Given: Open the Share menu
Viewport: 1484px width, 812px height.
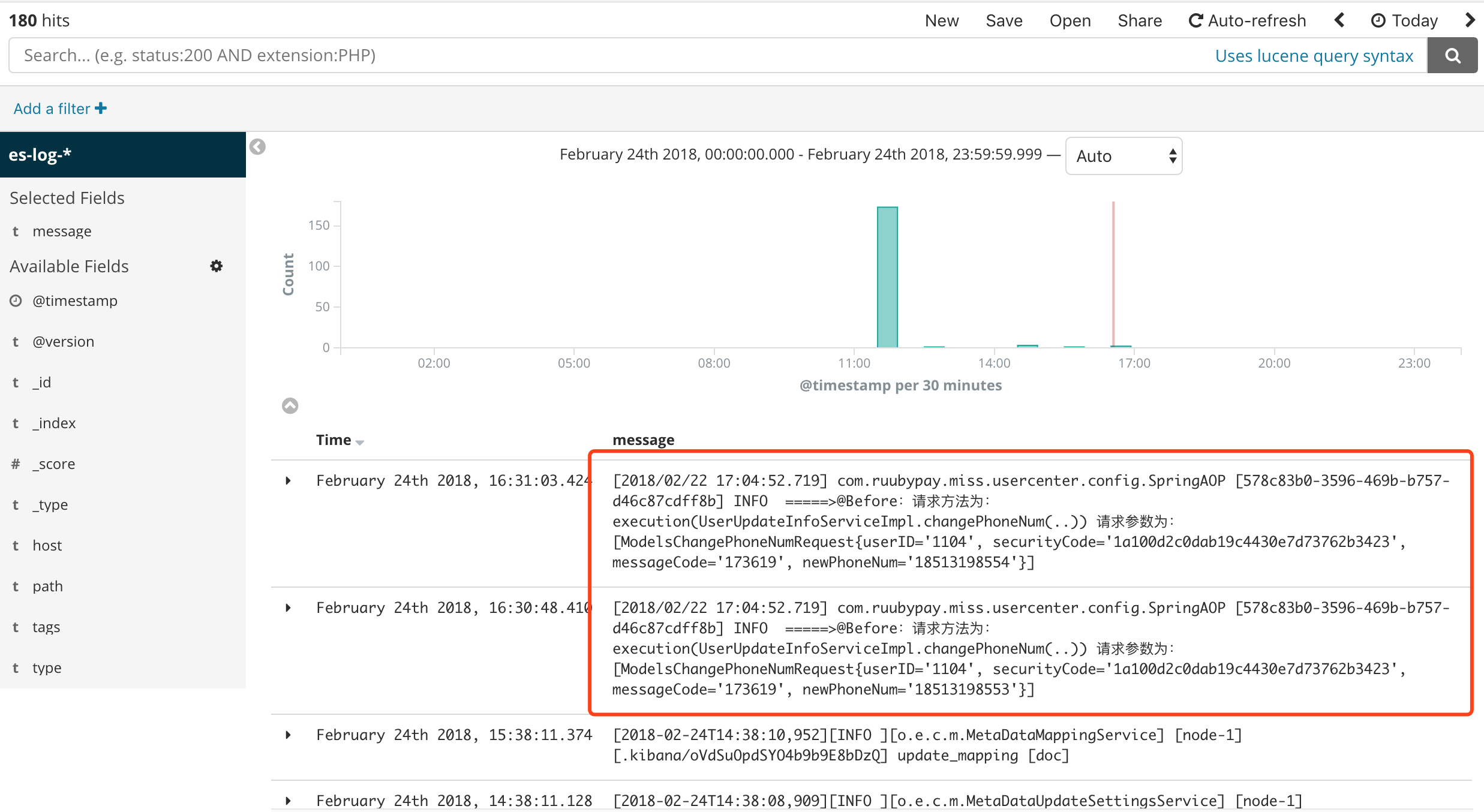Looking at the screenshot, I should click(1139, 20).
